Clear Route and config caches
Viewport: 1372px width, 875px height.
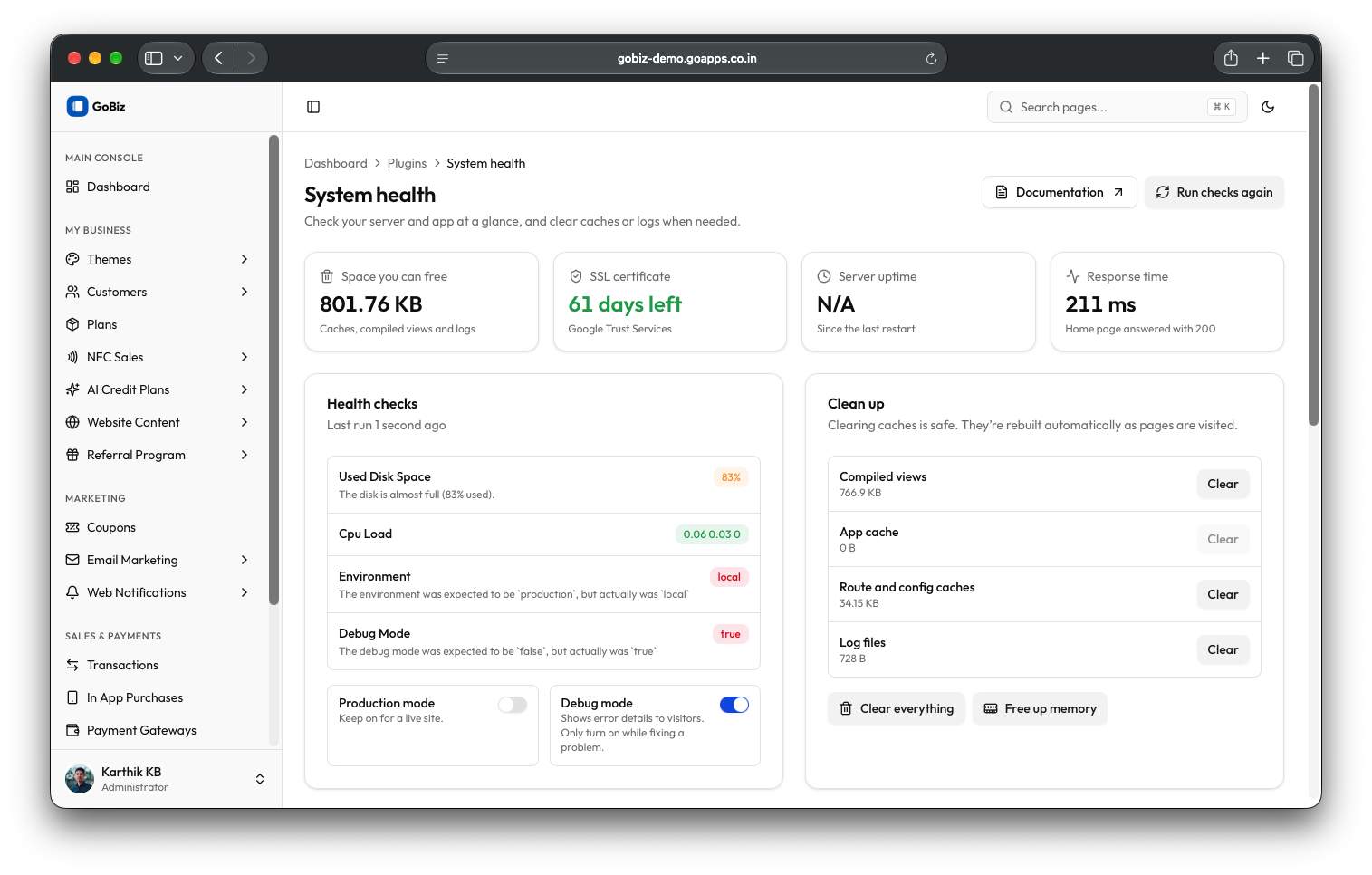tap(1223, 594)
